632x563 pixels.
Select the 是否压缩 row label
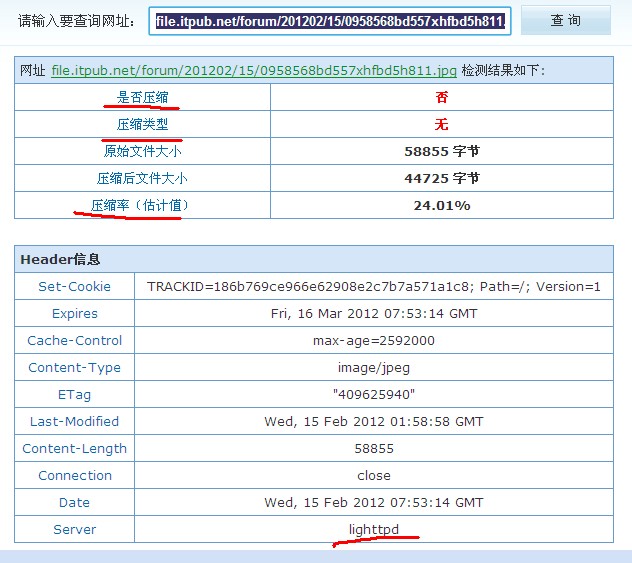(143, 98)
